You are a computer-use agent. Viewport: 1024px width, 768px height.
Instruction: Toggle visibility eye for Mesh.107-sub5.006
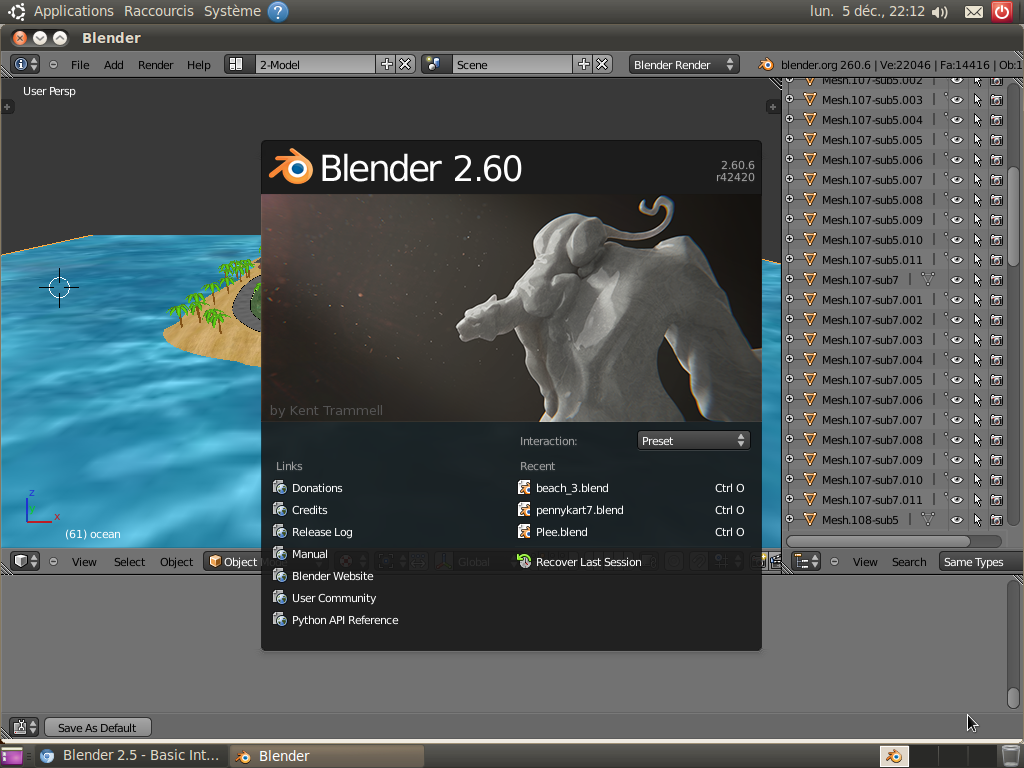[x=957, y=160]
